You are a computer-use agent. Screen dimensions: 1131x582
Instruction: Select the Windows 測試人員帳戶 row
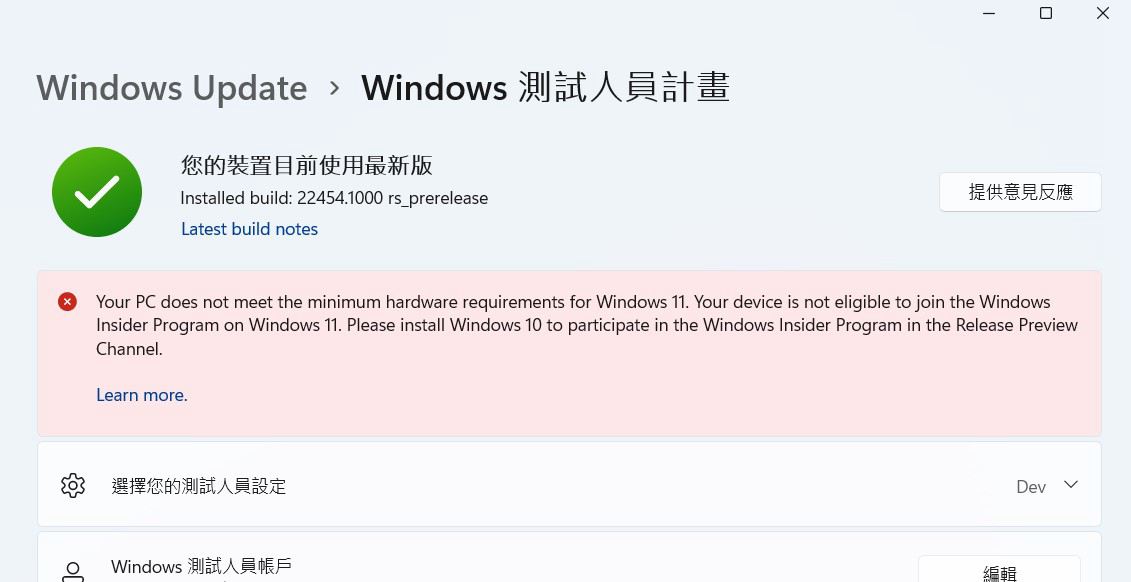[569, 557]
